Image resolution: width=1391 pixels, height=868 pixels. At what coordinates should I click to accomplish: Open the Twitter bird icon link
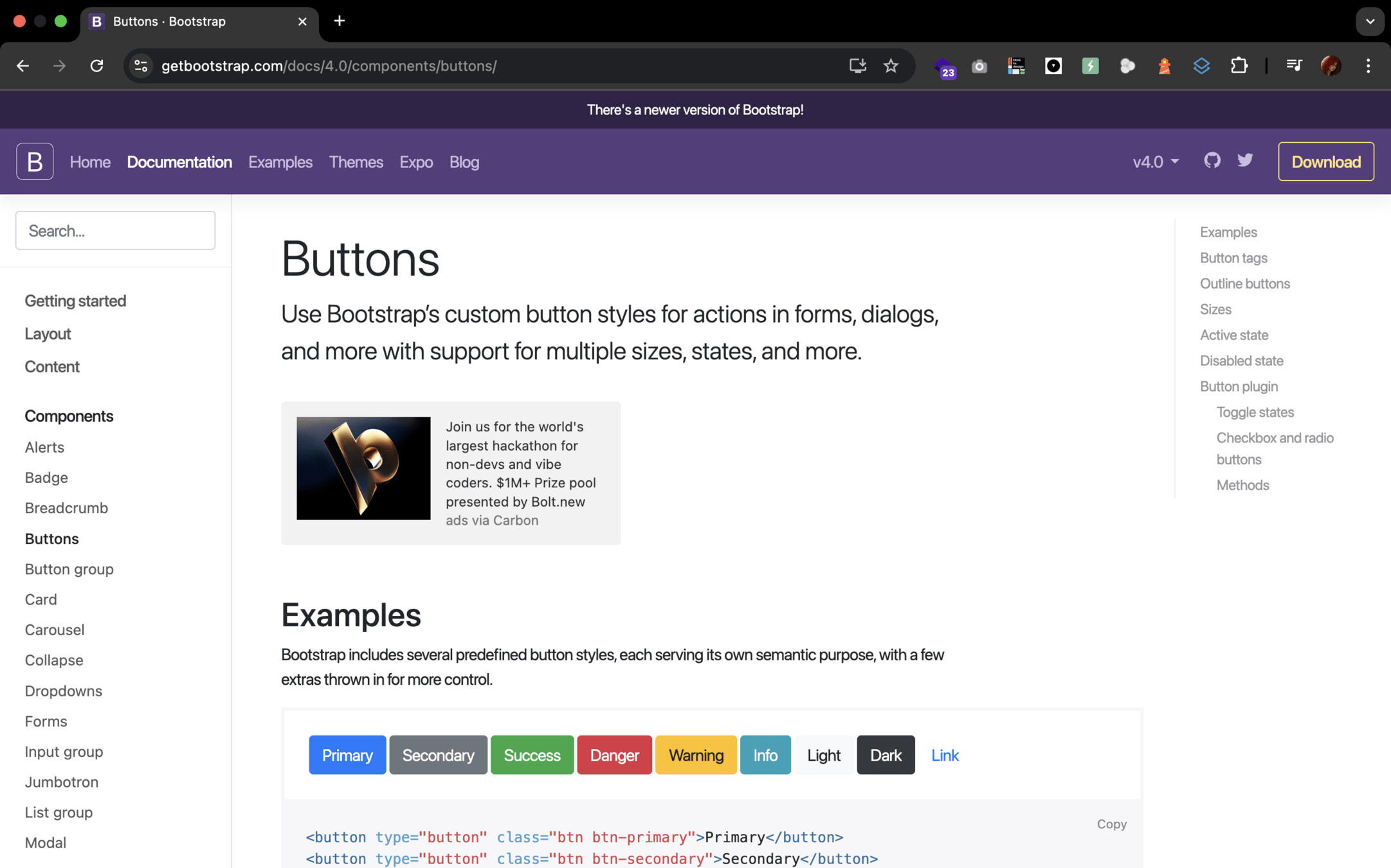click(x=1245, y=160)
